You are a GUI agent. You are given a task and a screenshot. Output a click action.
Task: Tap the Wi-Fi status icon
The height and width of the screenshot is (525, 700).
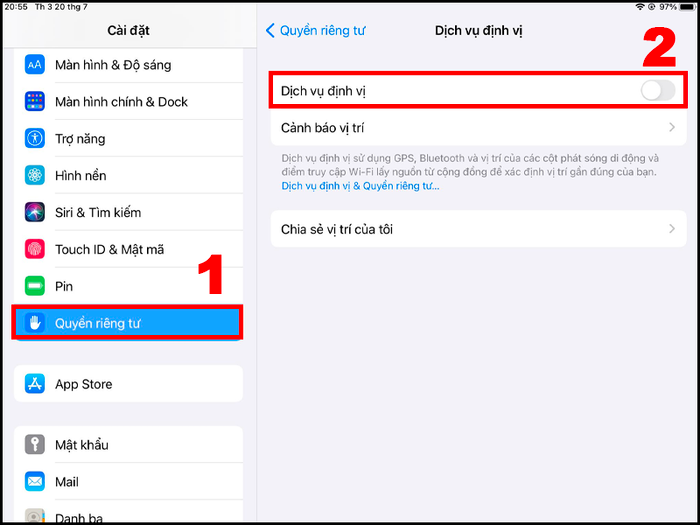point(640,7)
